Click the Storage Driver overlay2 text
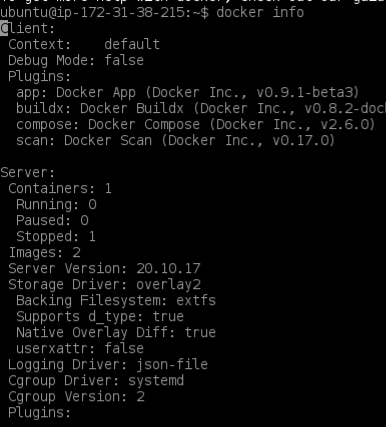 coord(104,285)
